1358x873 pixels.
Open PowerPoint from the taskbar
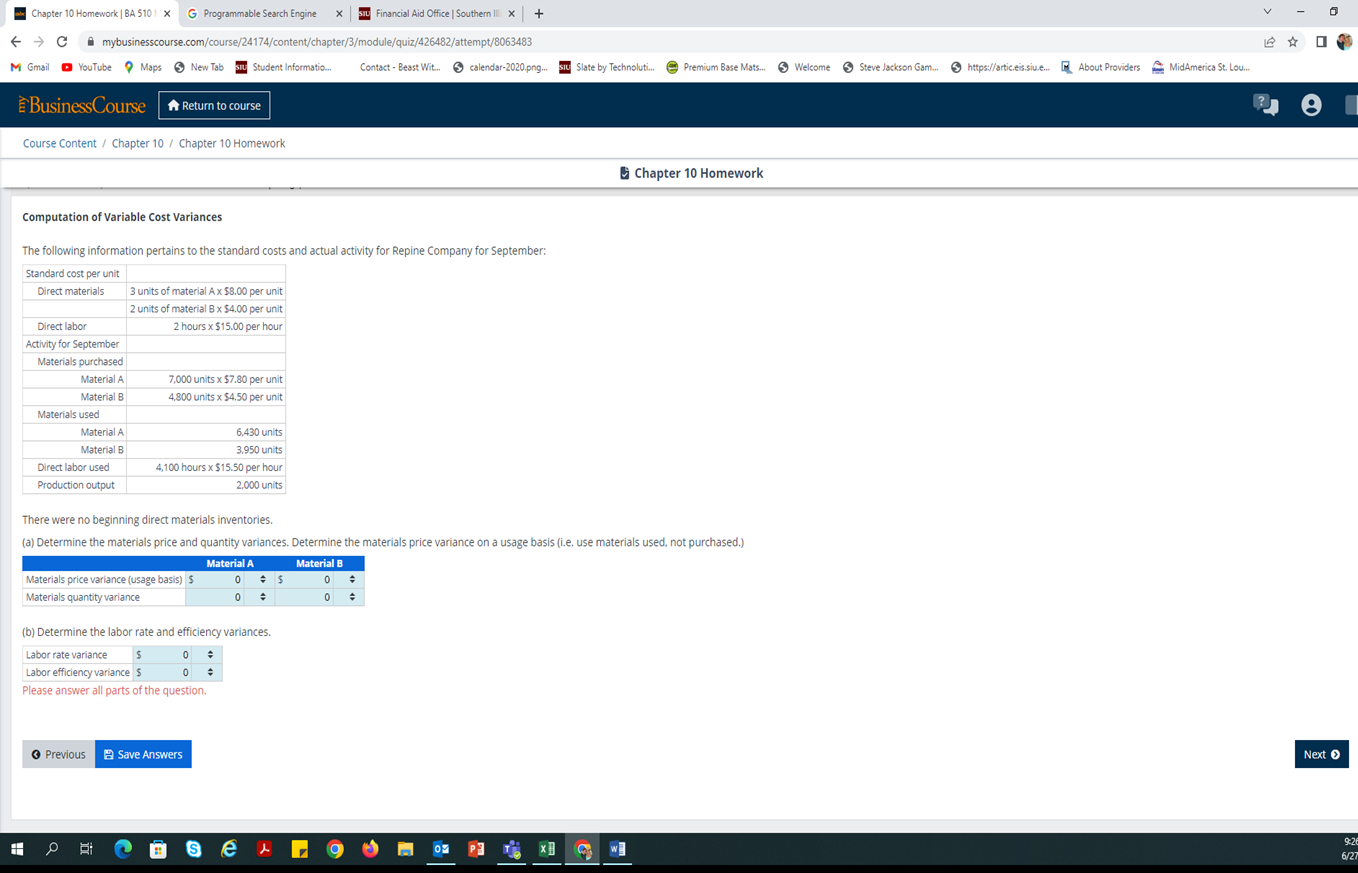point(475,849)
